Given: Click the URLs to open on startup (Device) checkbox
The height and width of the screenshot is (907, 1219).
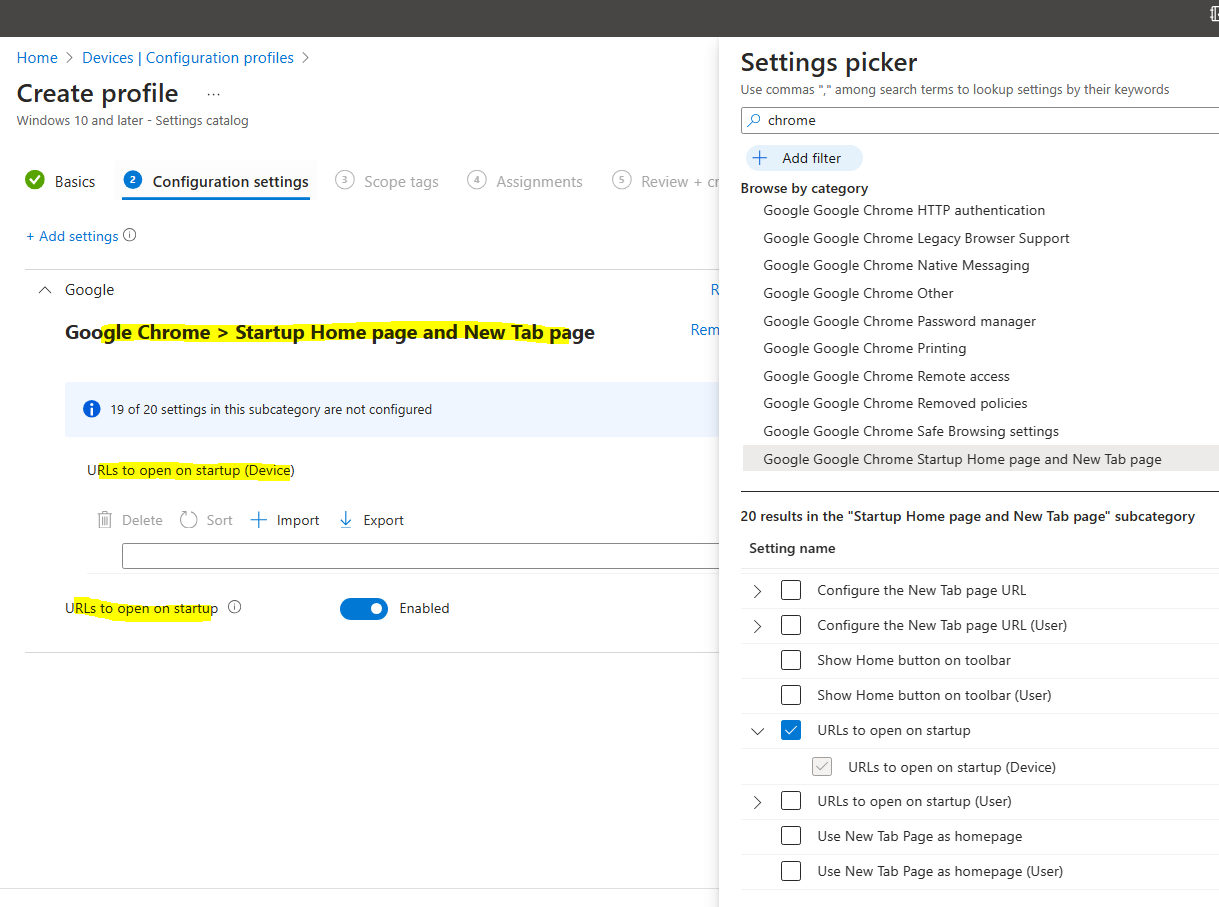Looking at the screenshot, I should coord(822,767).
